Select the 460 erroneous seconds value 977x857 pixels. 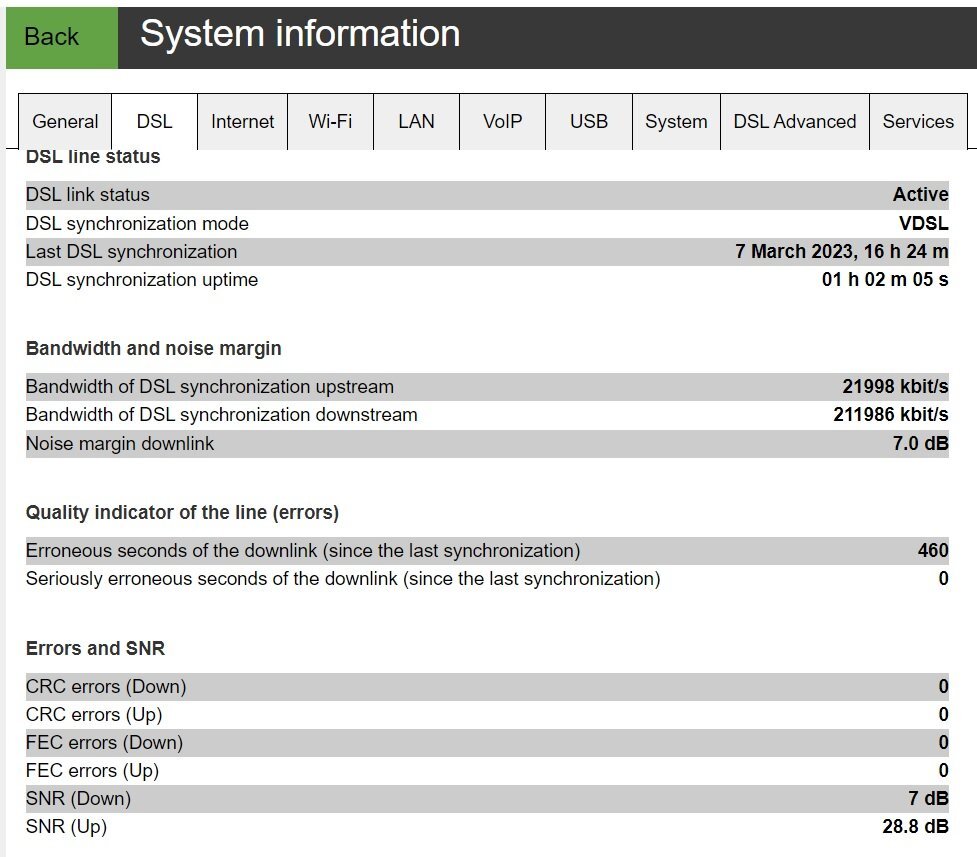tap(933, 550)
